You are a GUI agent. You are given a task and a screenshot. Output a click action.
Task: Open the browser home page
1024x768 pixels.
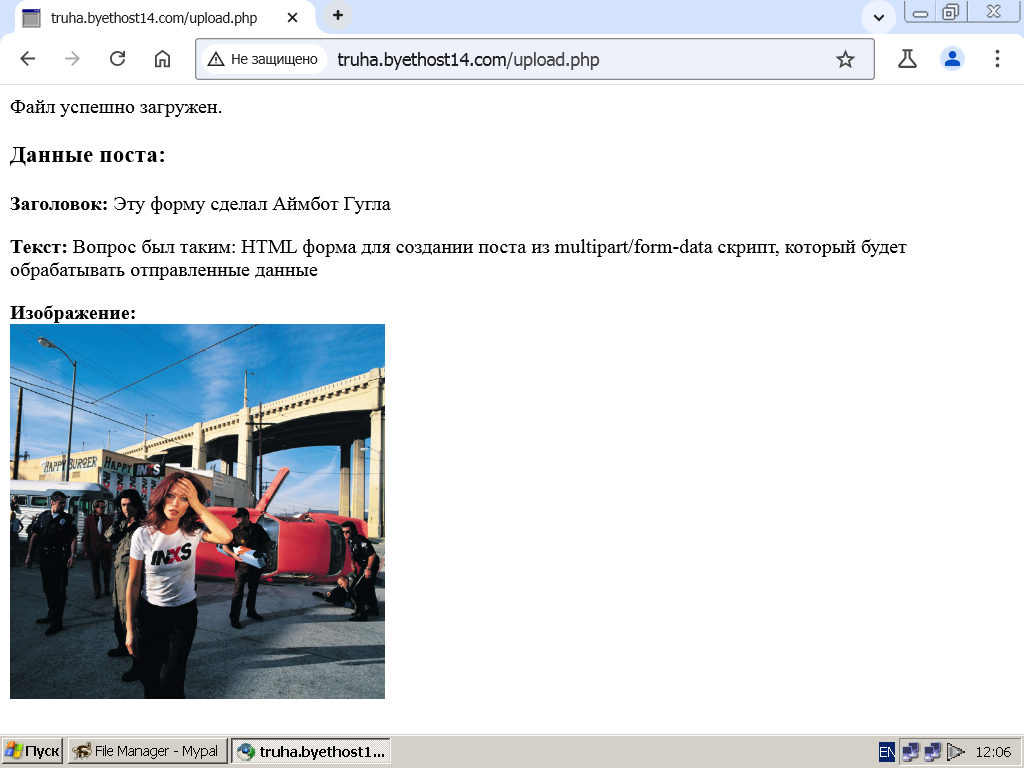[162, 59]
